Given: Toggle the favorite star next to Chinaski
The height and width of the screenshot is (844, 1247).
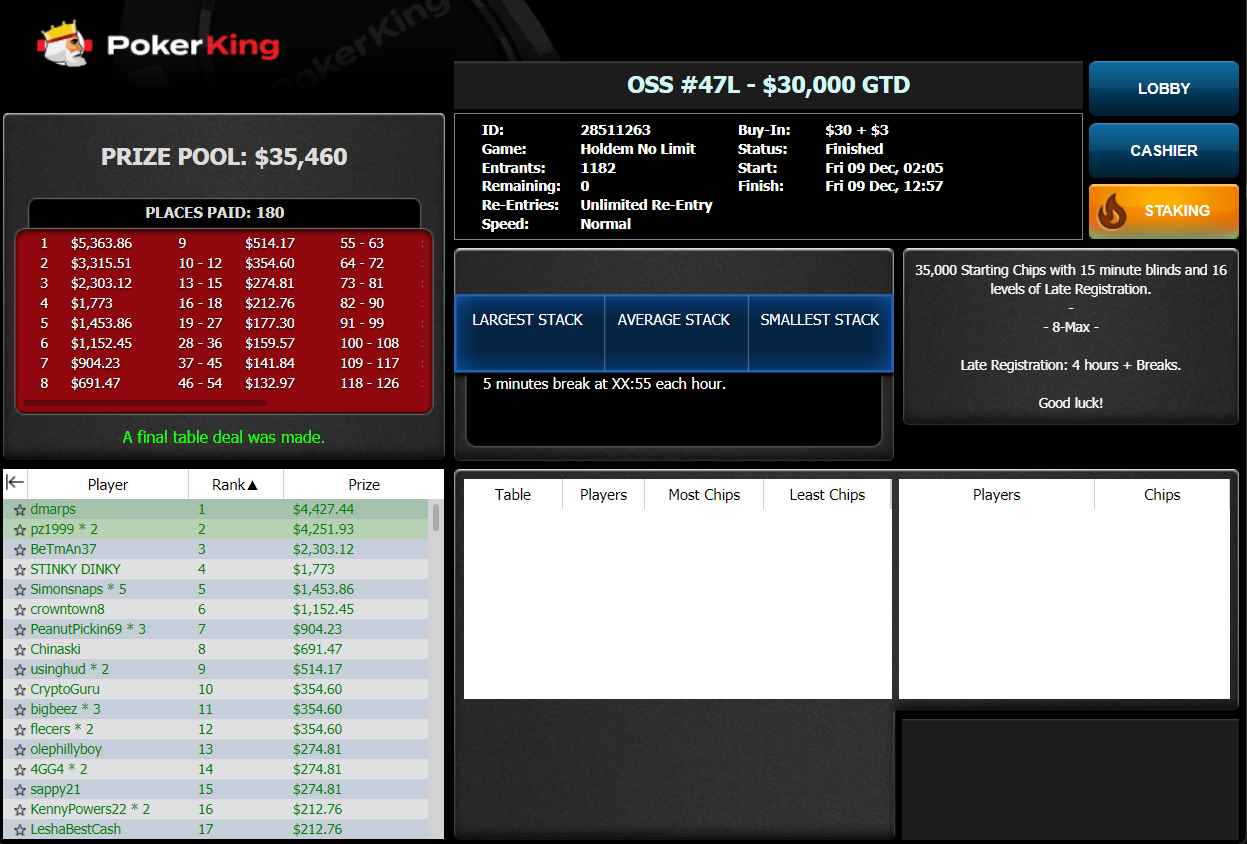Looking at the screenshot, I should point(19,650).
